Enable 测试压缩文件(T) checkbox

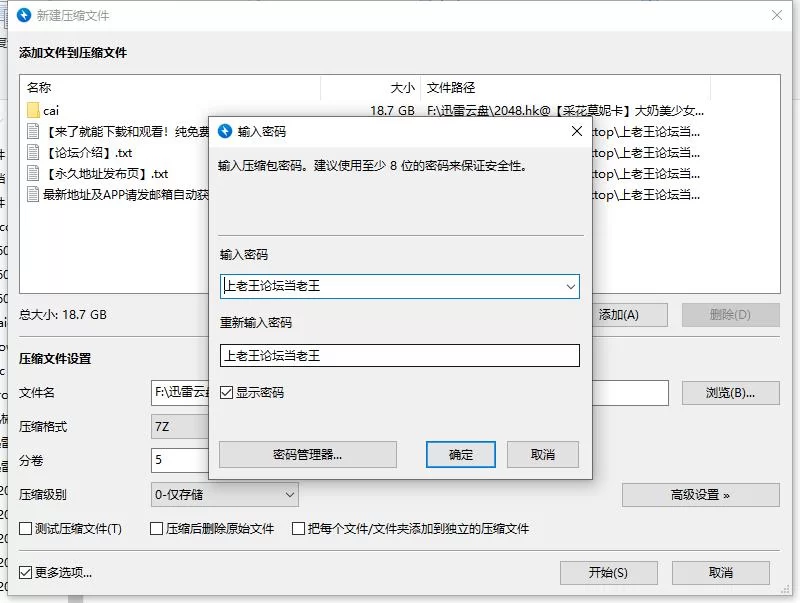tap(26, 529)
